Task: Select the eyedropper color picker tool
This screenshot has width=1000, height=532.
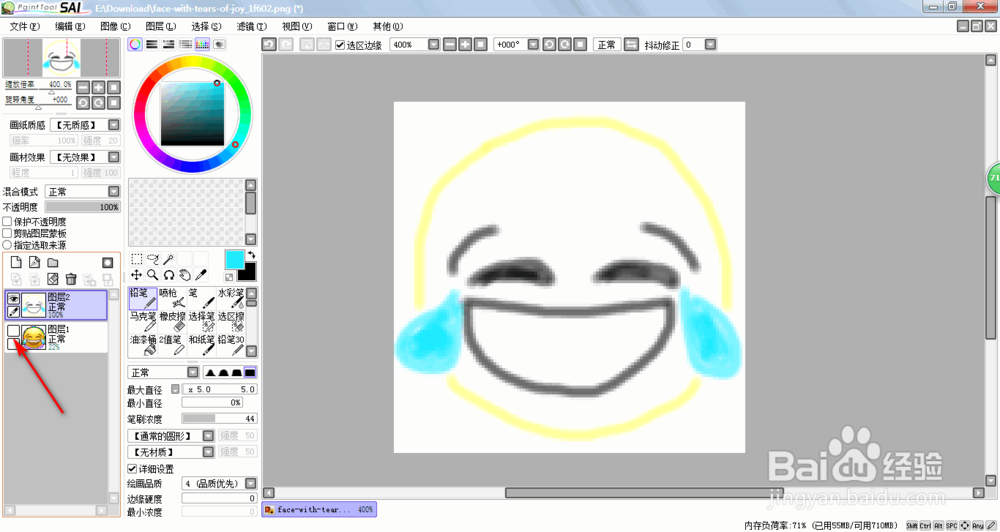Action: tap(200, 275)
